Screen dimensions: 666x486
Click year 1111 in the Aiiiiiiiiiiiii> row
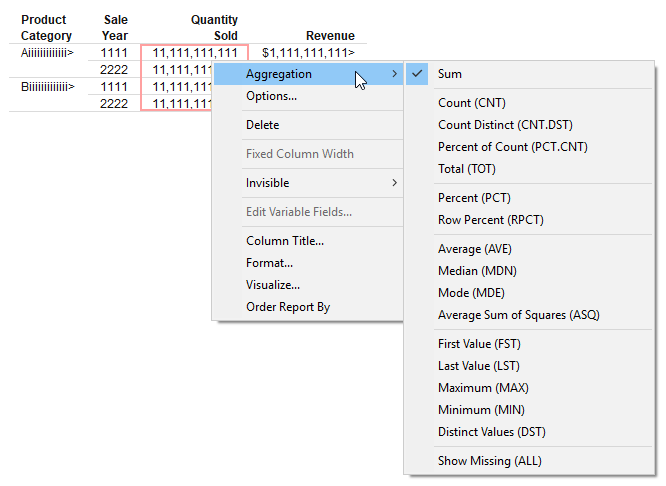(x=114, y=53)
